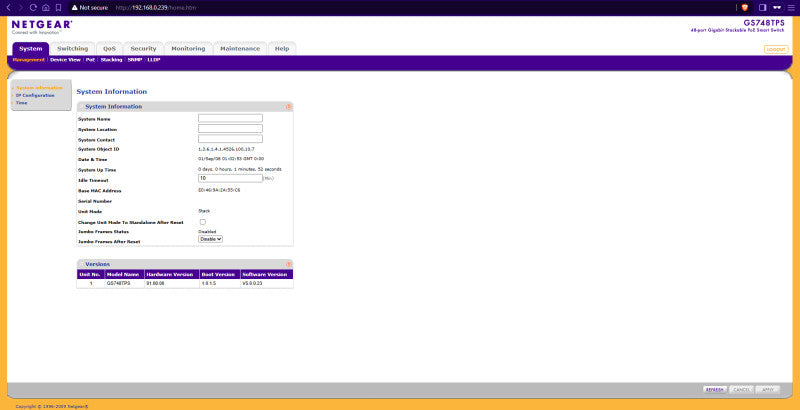Click the browser address bar URL
Image resolution: width=800 pixels, height=410 pixels.
tap(156, 8)
